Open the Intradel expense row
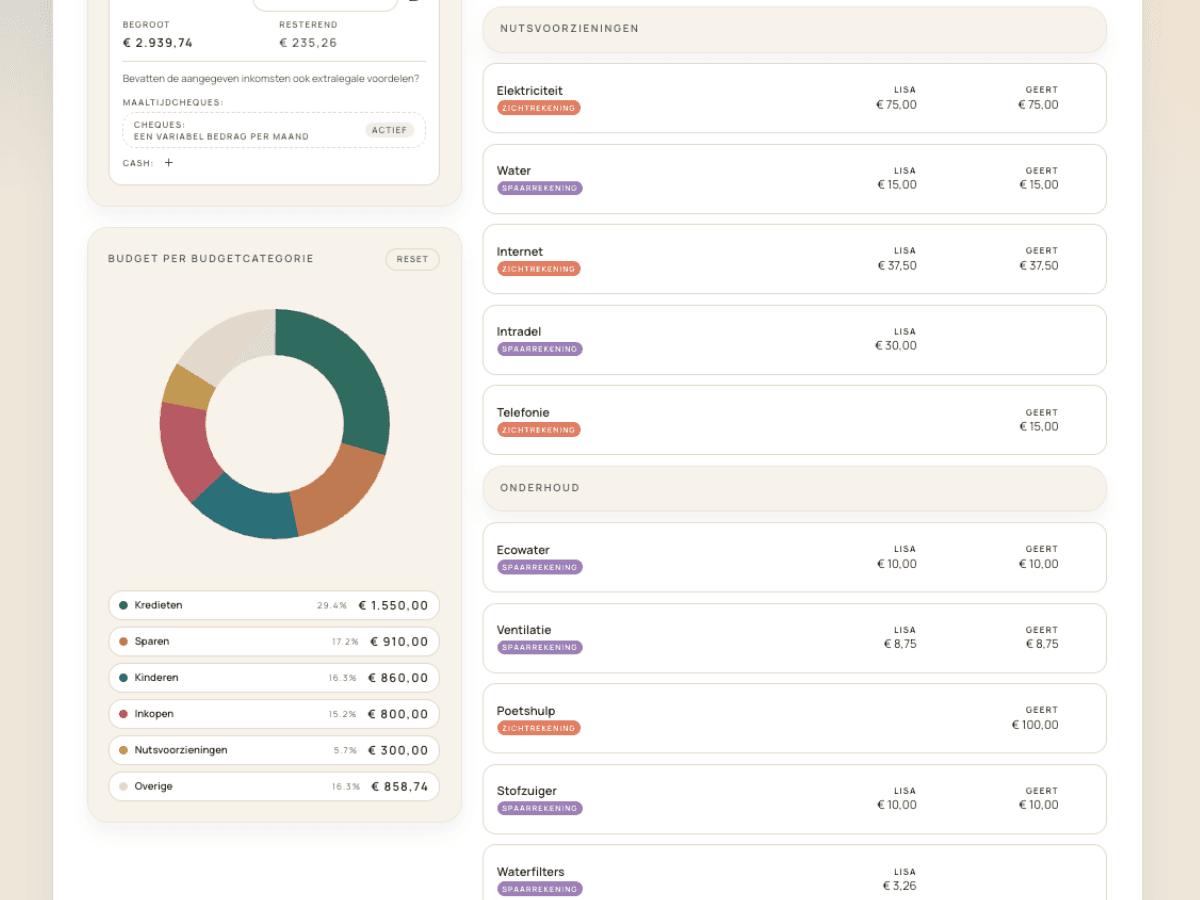Screen dimensions: 1200x900 point(794,340)
